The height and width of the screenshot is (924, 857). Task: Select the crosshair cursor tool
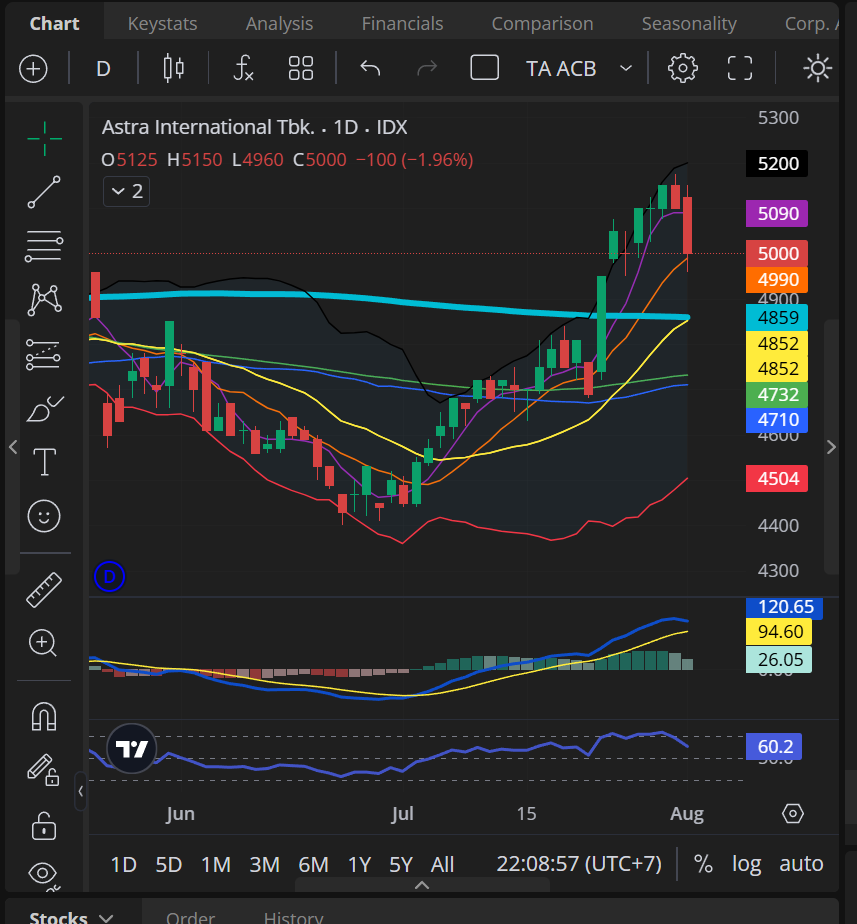tap(44, 139)
